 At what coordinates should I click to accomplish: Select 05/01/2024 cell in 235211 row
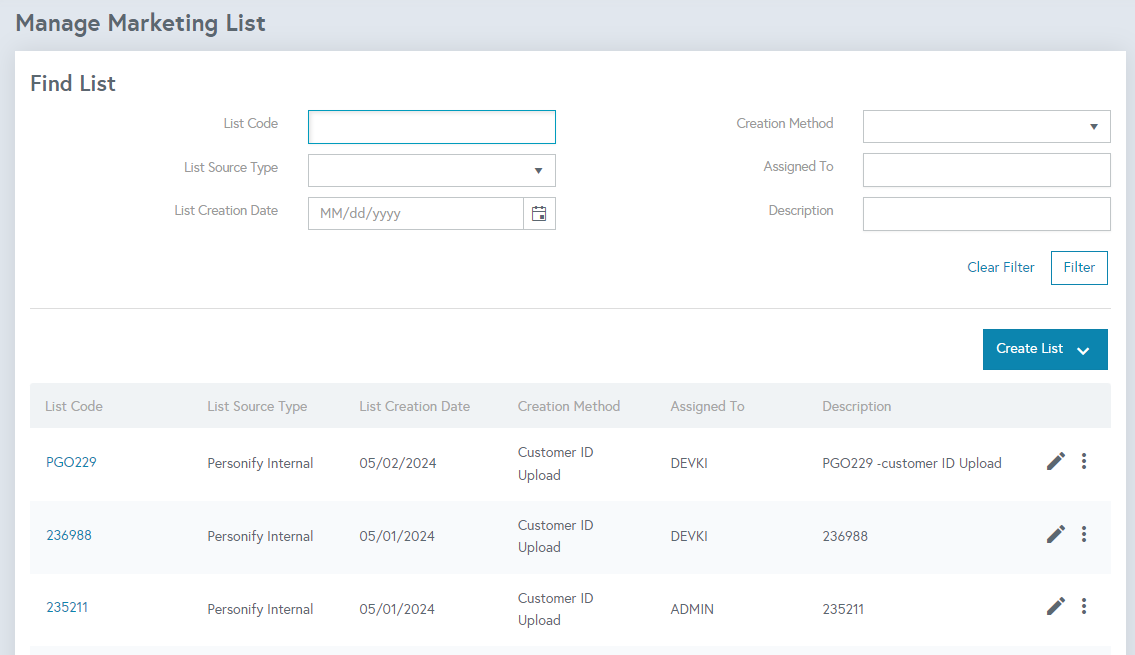pos(397,609)
